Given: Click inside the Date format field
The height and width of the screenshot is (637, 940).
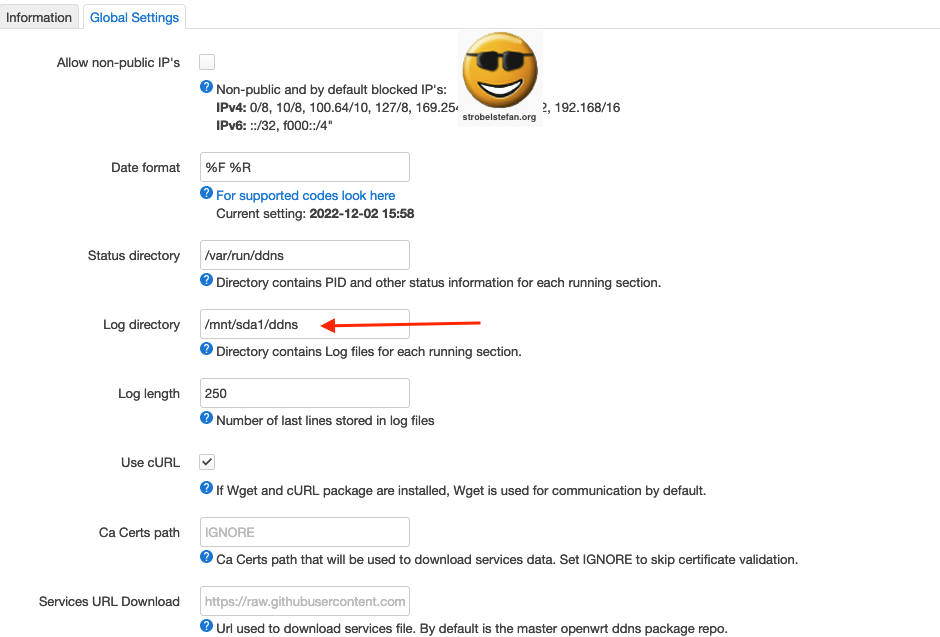Looking at the screenshot, I should [304, 166].
